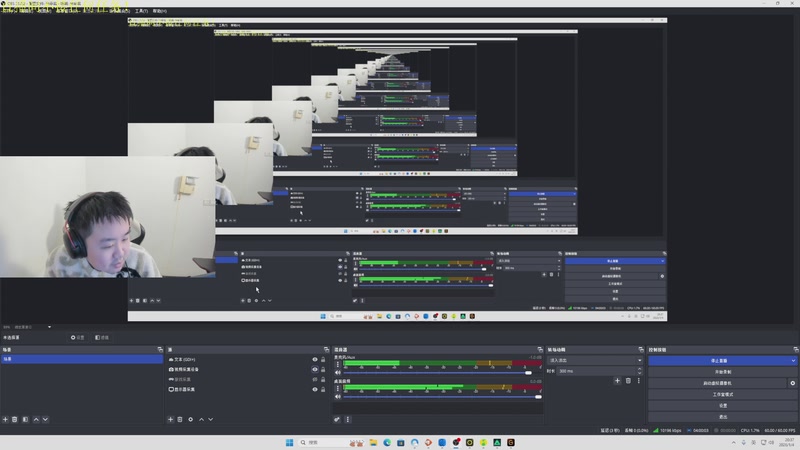This screenshot has width=800, height=450.
Task: Open the 帮助(H) menu
Action: [160, 11]
